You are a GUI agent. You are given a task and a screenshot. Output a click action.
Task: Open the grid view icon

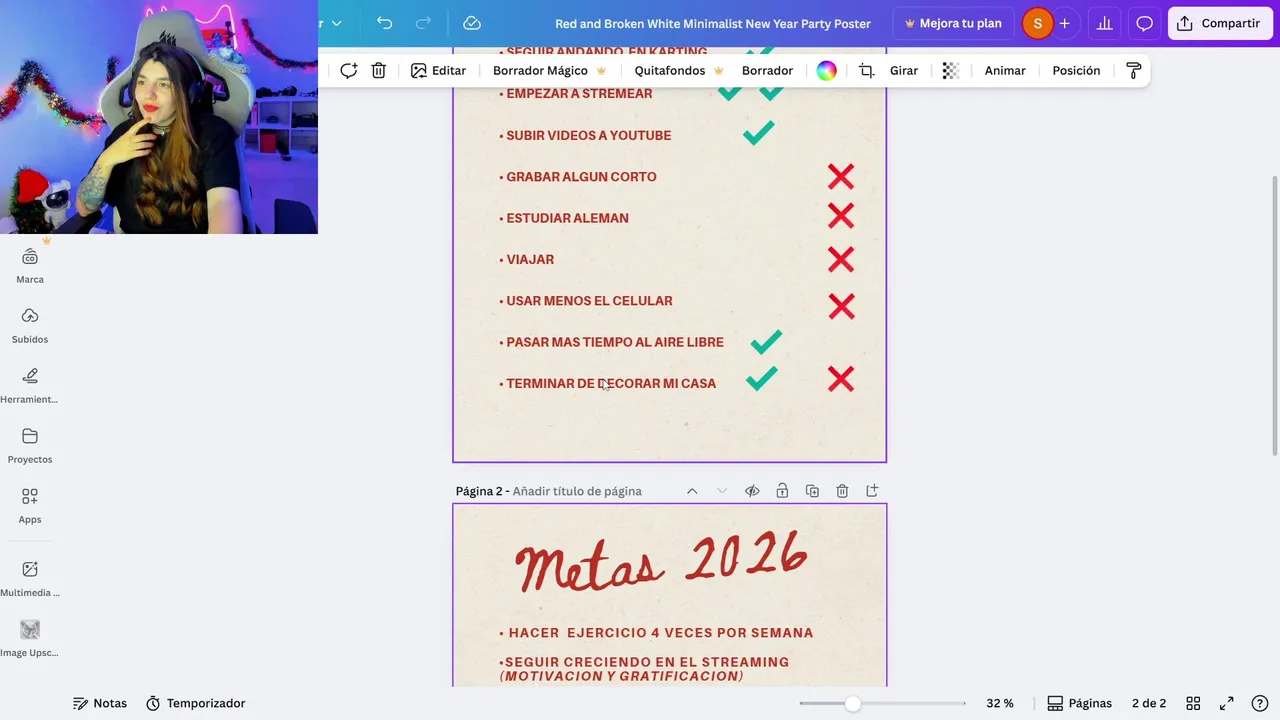click(x=1193, y=703)
